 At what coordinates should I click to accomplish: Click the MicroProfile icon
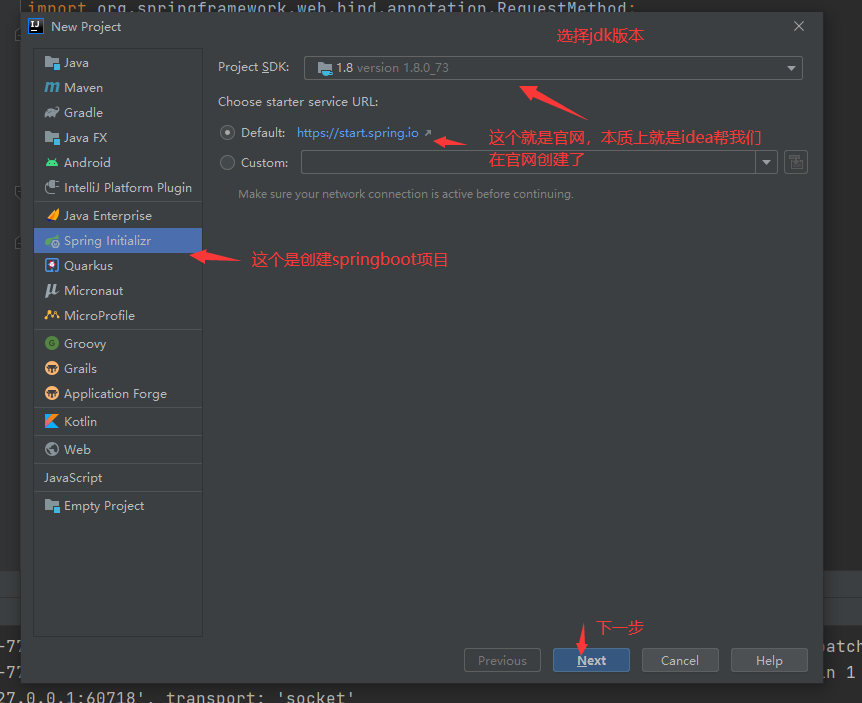52,315
